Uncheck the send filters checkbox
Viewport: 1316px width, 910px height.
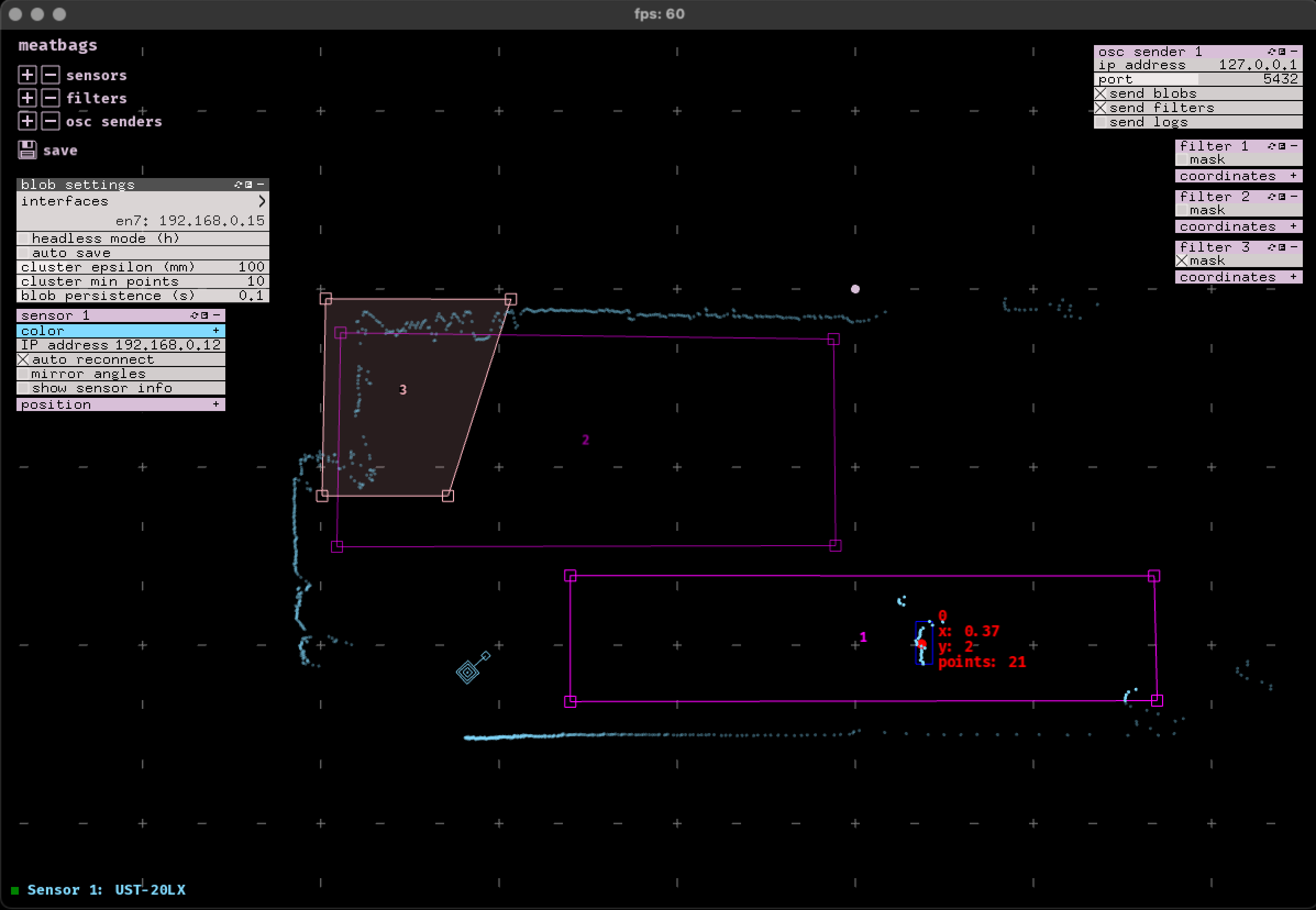(1101, 108)
